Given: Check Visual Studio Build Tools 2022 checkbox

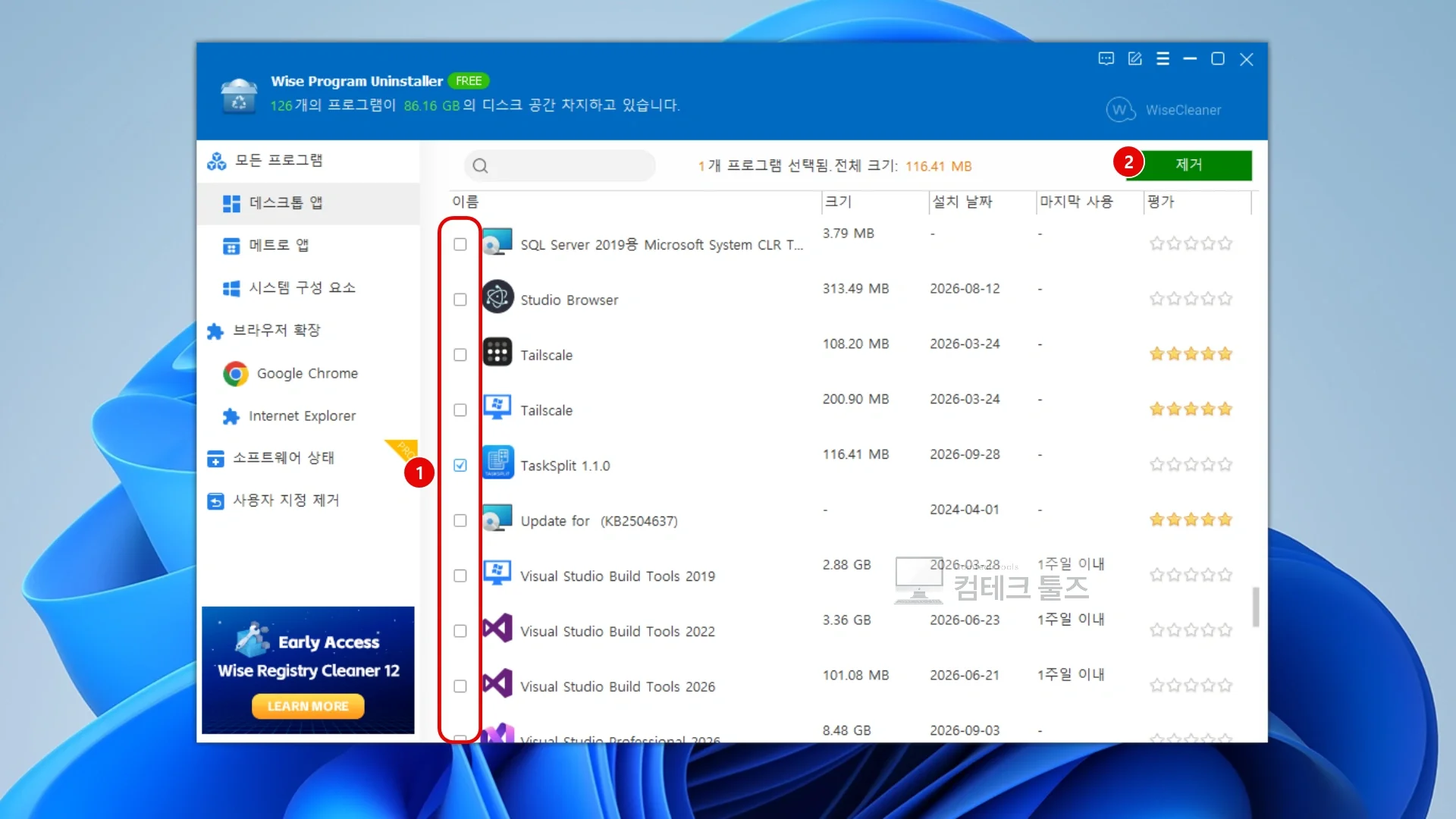Looking at the screenshot, I should tap(460, 631).
